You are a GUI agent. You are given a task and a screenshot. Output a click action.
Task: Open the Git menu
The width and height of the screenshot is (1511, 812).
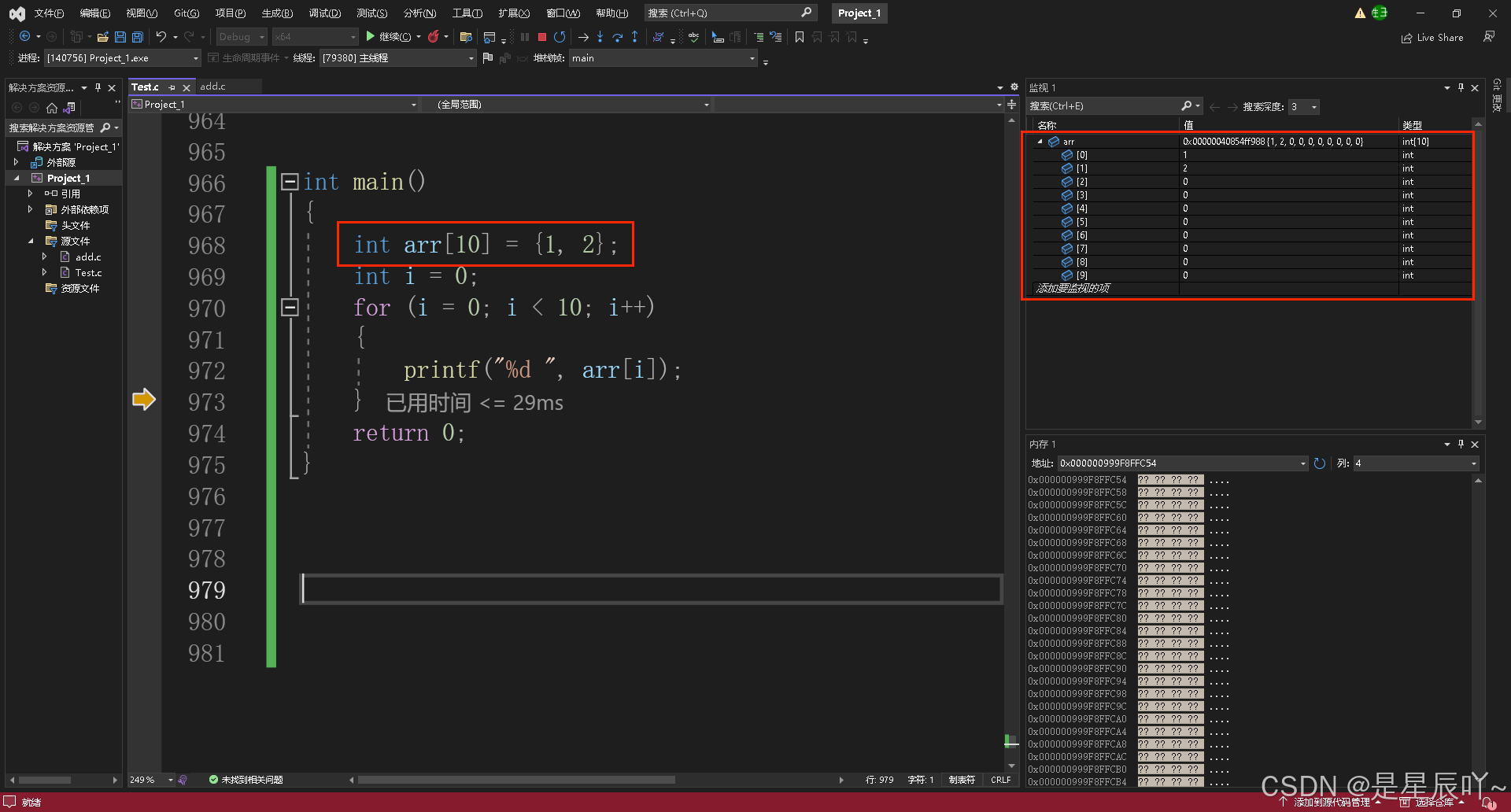[x=187, y=13]
